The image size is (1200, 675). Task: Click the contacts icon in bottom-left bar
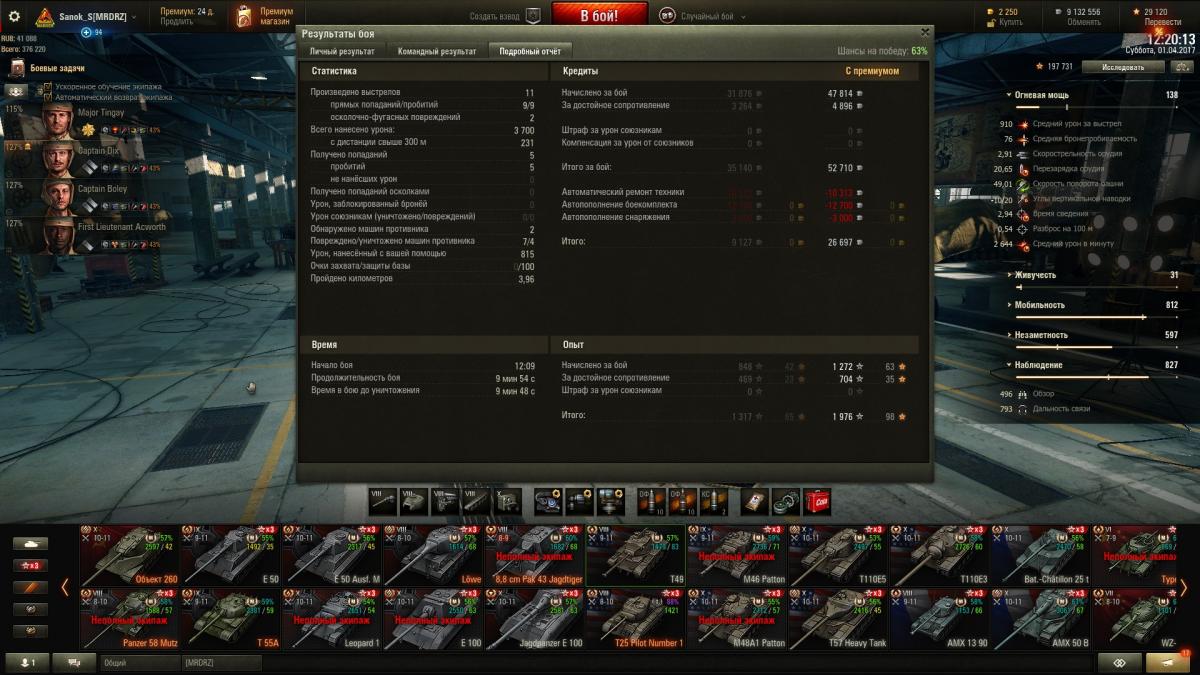pyautogui.click(x=28, y=662)
